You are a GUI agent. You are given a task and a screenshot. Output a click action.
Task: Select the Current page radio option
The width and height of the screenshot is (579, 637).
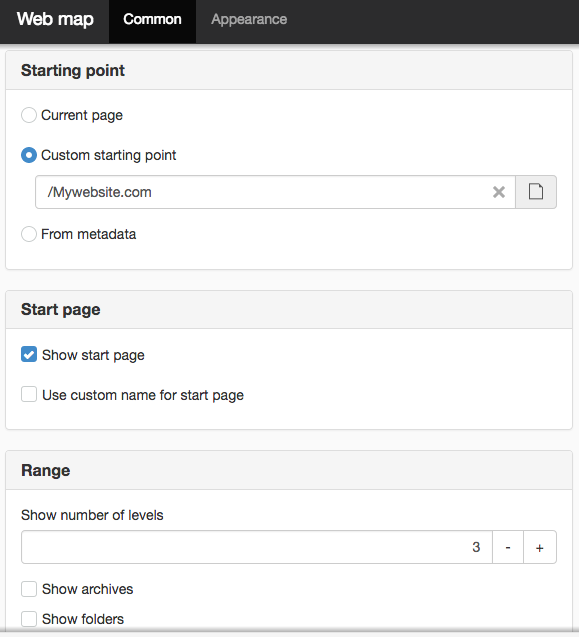[x=29, y=115]
